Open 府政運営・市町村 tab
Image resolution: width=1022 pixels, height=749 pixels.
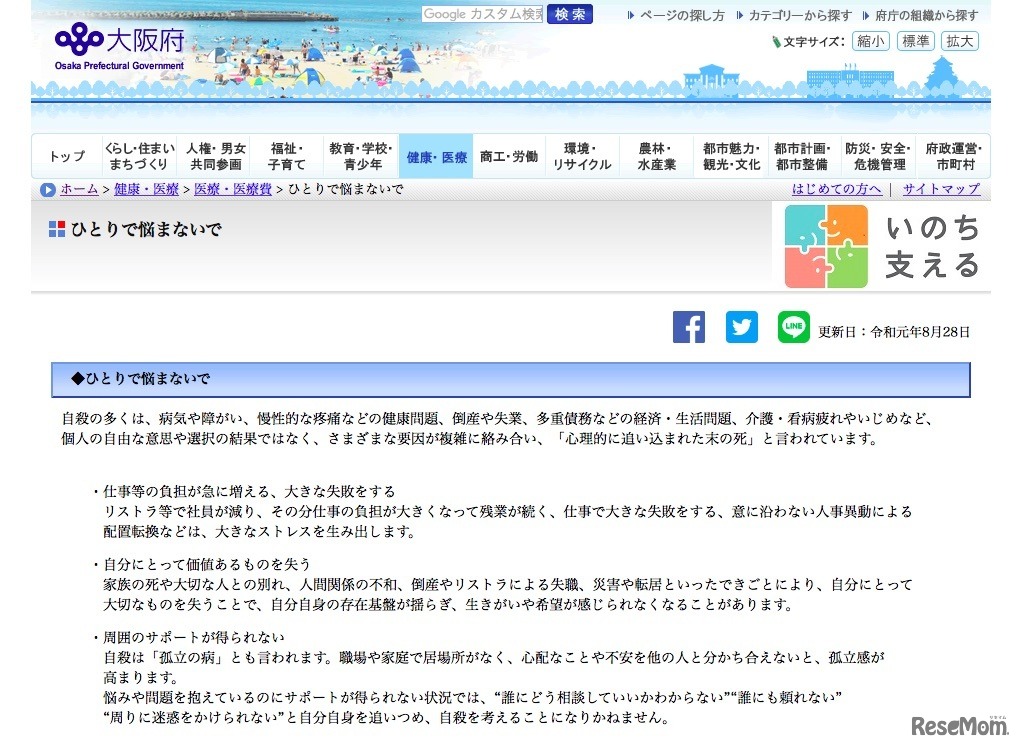click(954, 156)
